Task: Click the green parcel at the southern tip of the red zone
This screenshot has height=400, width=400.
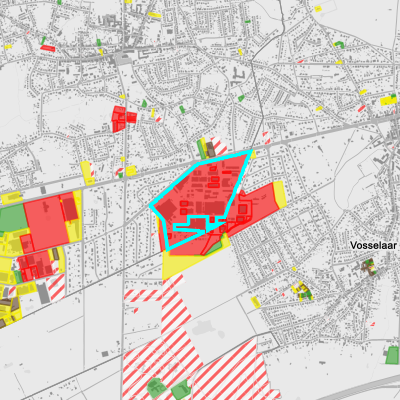Action: (214, 248)
